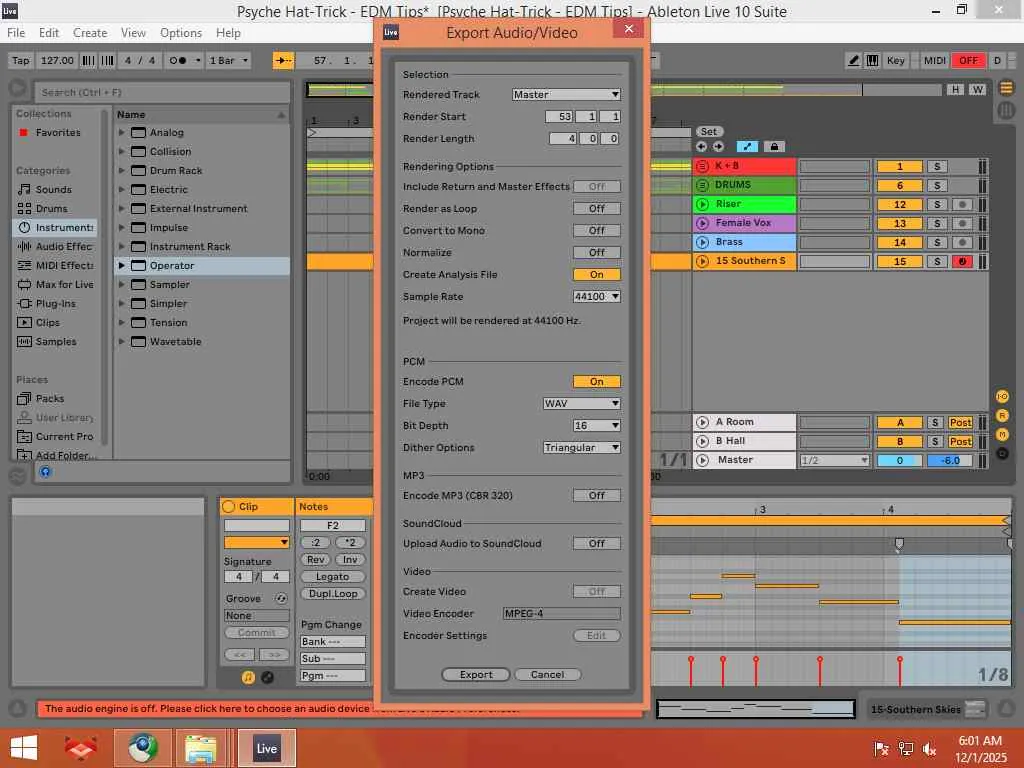Viewport: 1024px width, 768px height.
Task: Unfold the Riser track
Action: pos(702,204)
